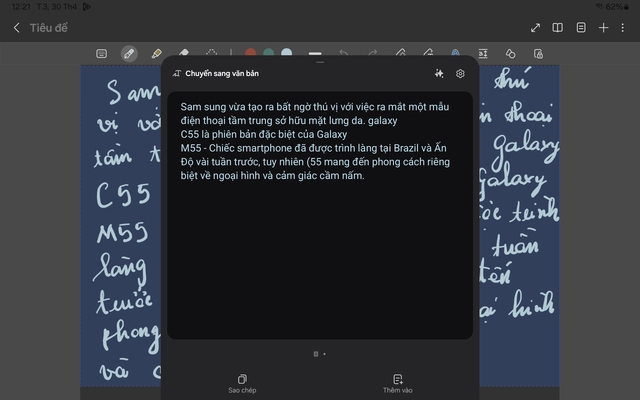Tap the AI sparkle icon in panel
640x400 pixels.
tap(438, 73)
